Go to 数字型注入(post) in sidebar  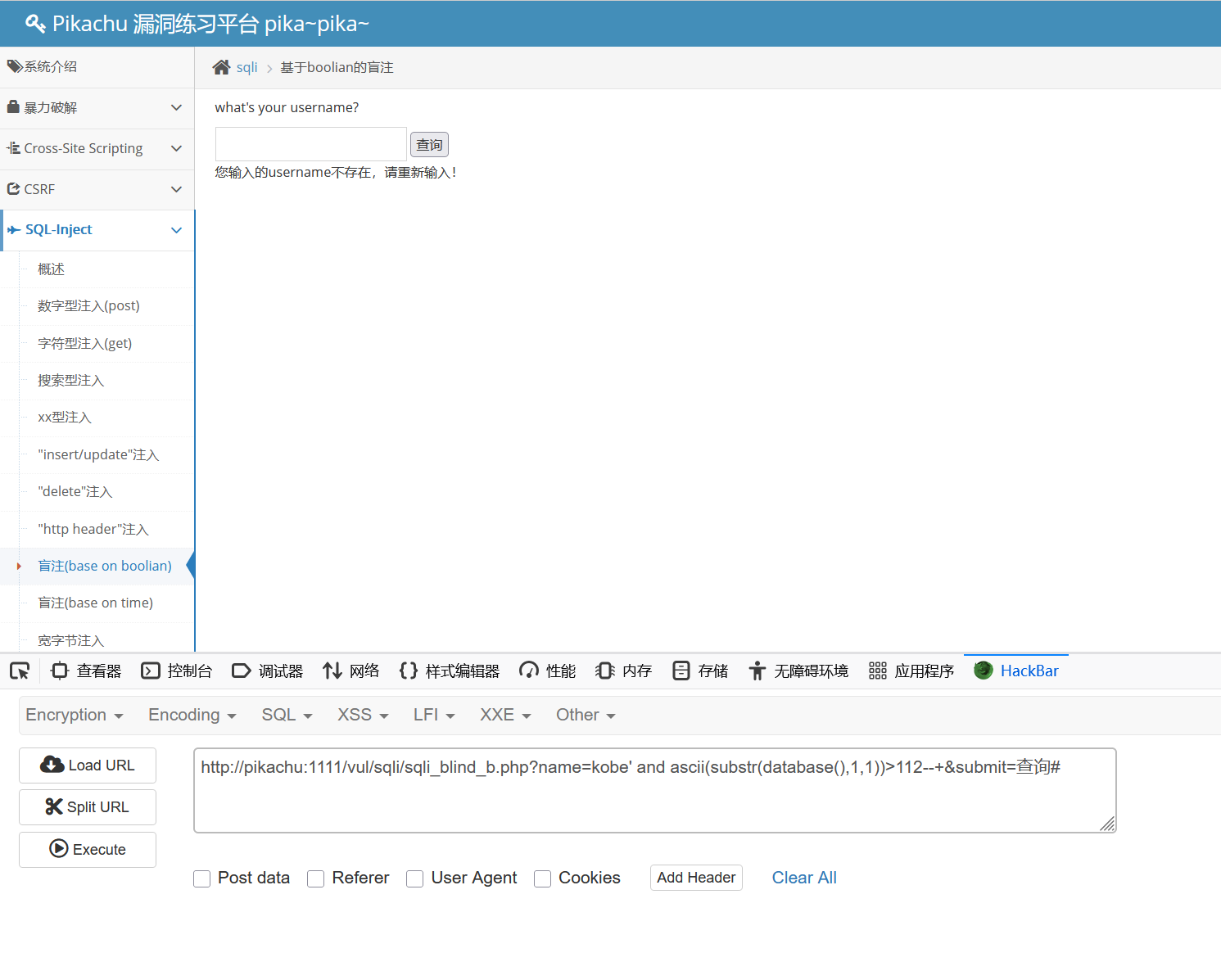[88, 306]
